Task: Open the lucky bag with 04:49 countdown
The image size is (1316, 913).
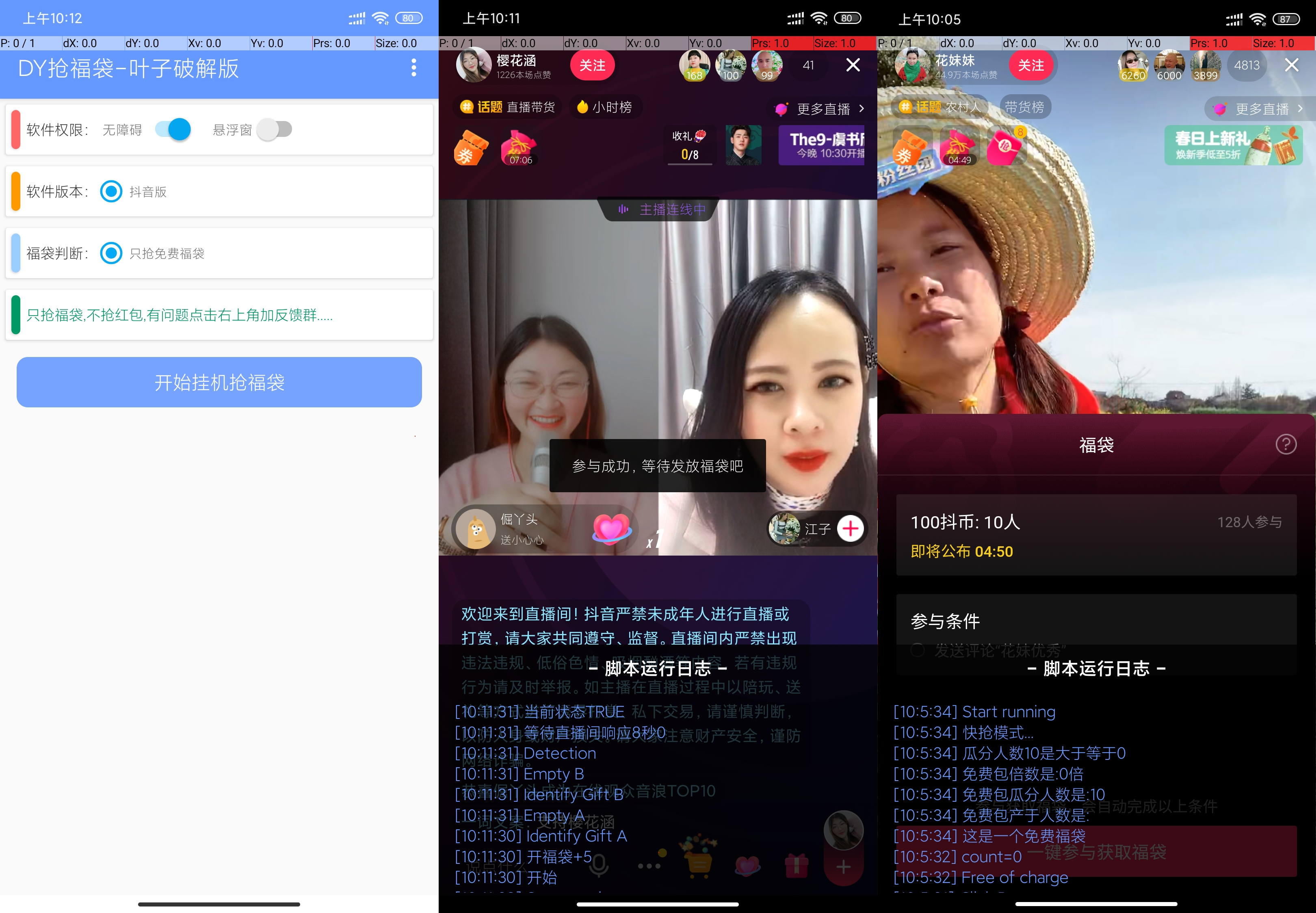Action: pos(958,147)
